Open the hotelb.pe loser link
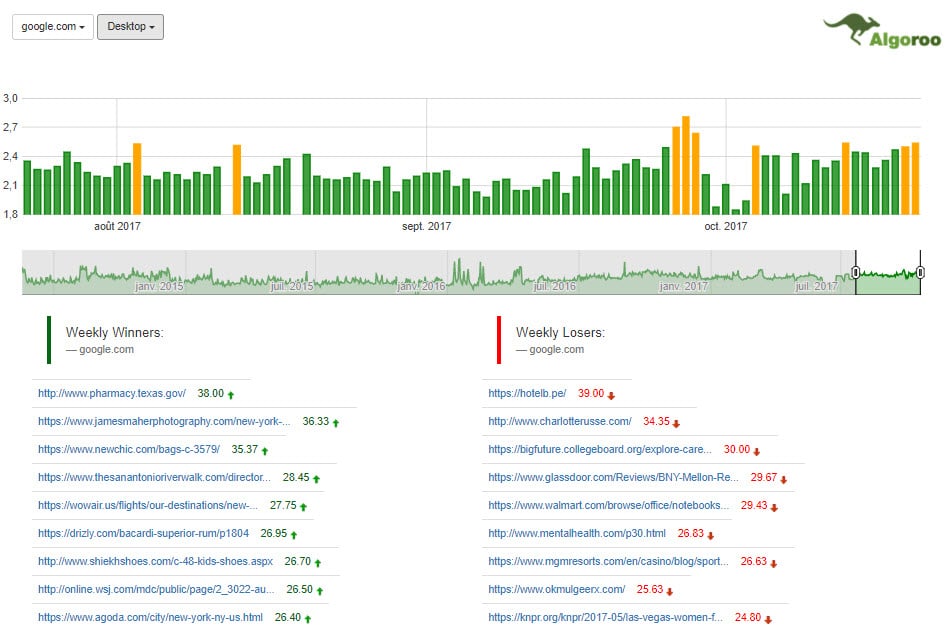 coord(527,393)
